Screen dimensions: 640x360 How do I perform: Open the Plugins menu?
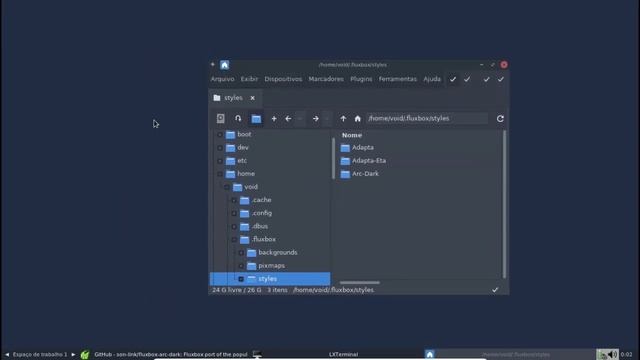(x=361, y=79)
